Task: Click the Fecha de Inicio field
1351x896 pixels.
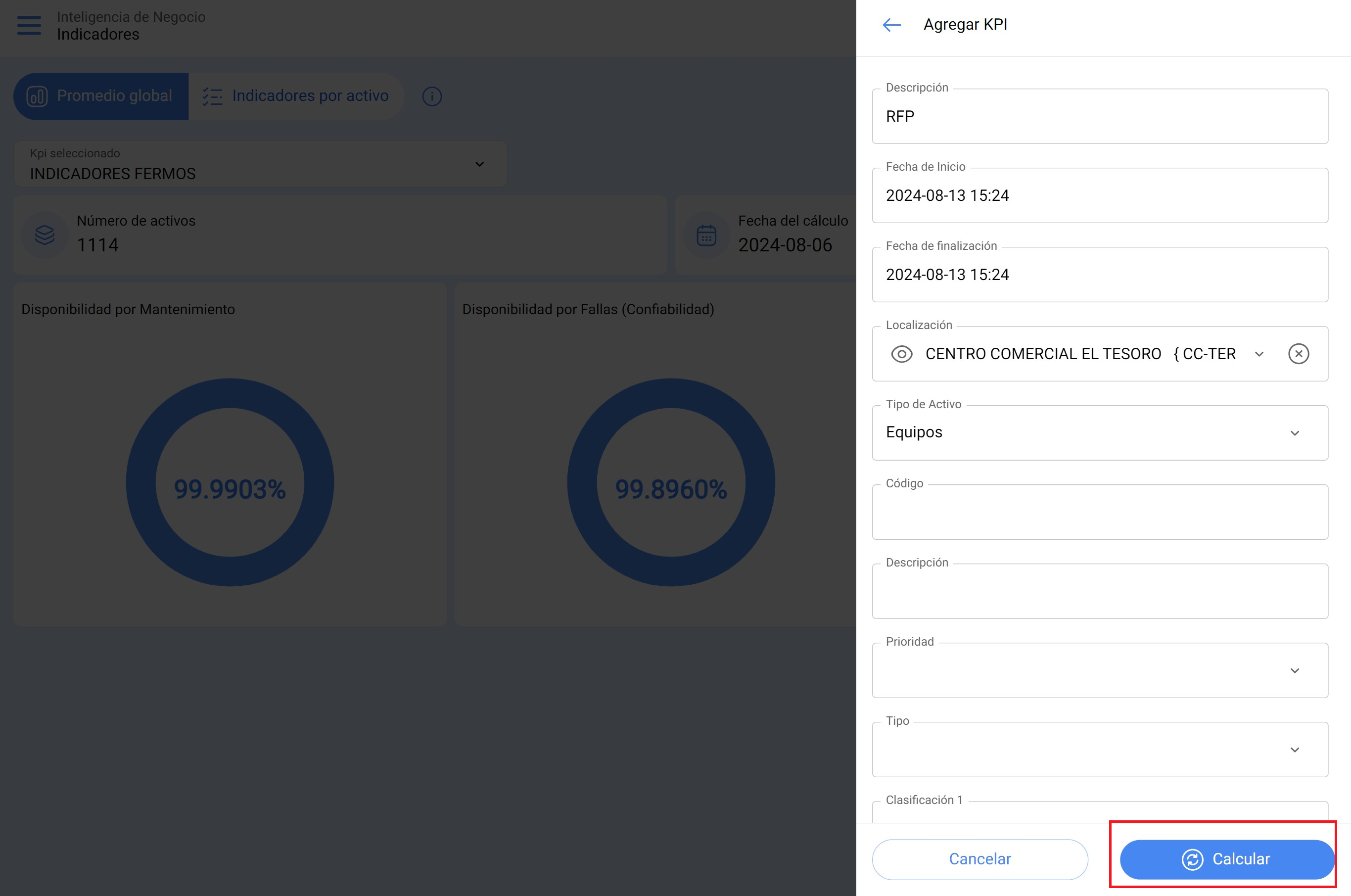Action: click(1100, 195)
